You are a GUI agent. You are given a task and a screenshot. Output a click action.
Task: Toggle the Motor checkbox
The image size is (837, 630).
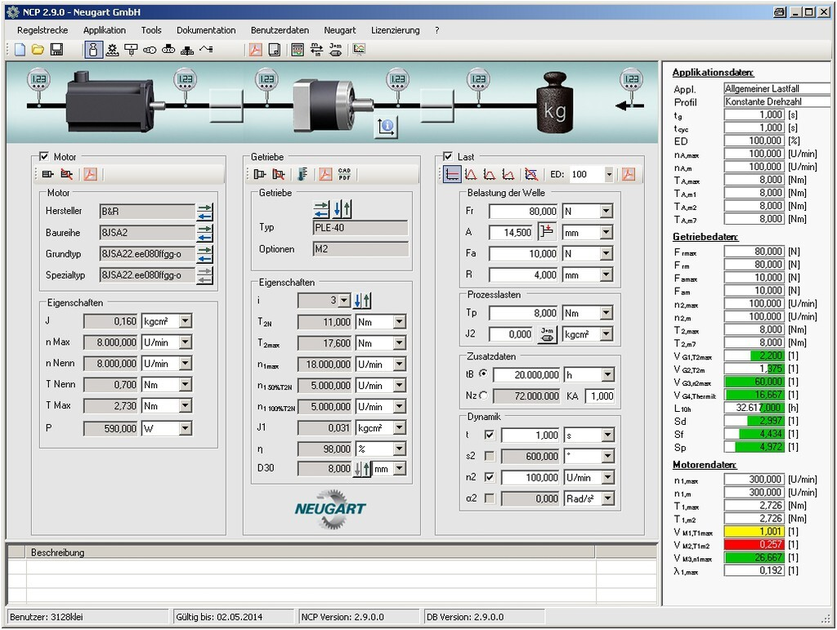tap(44, 156)
